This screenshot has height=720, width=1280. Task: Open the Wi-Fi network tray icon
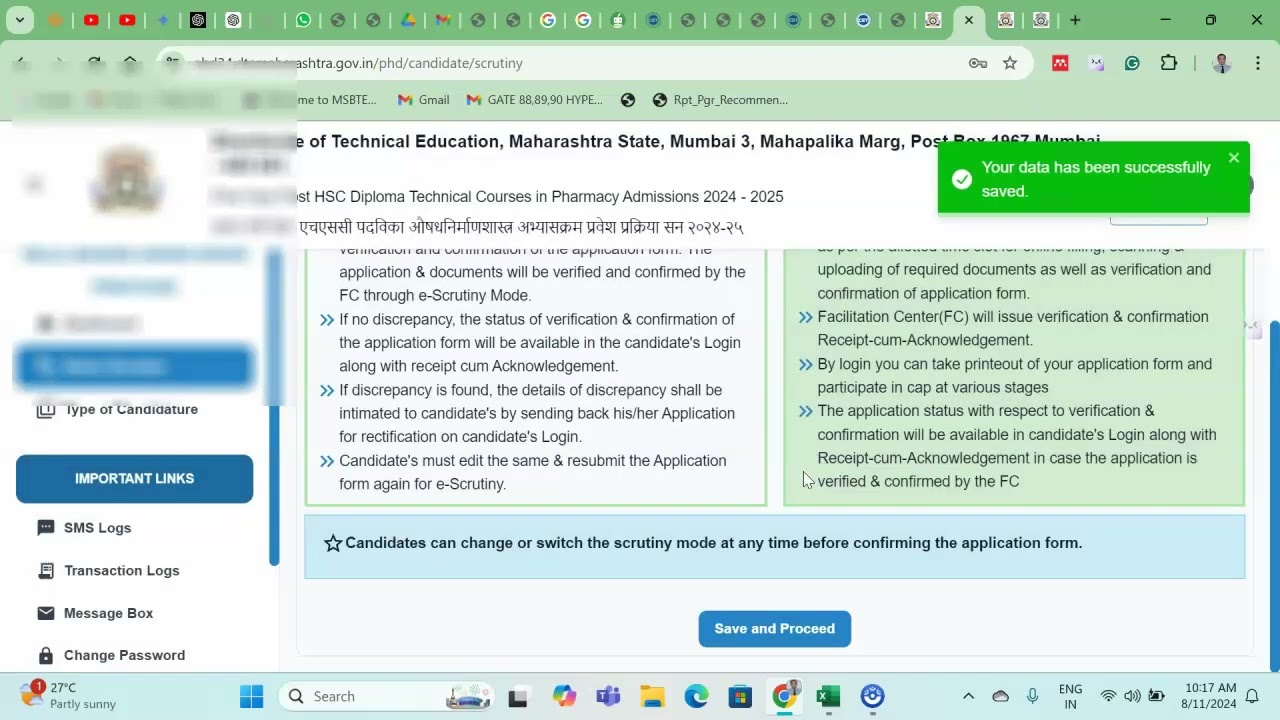point(1108,696)
